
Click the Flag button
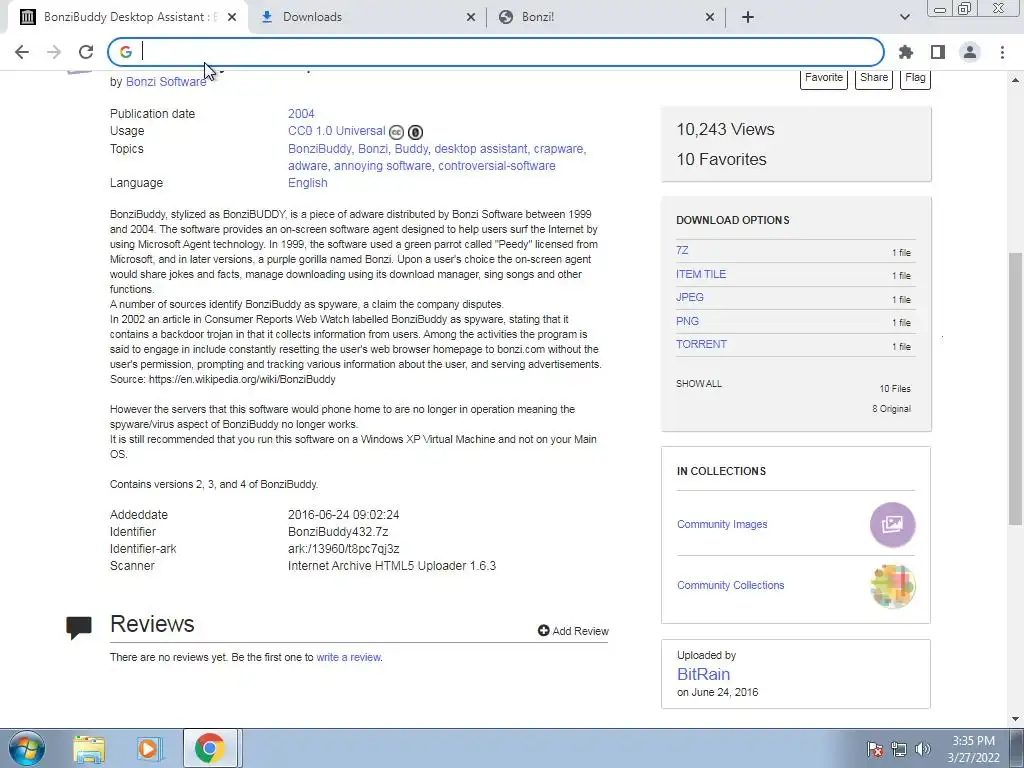pos(915,78)
